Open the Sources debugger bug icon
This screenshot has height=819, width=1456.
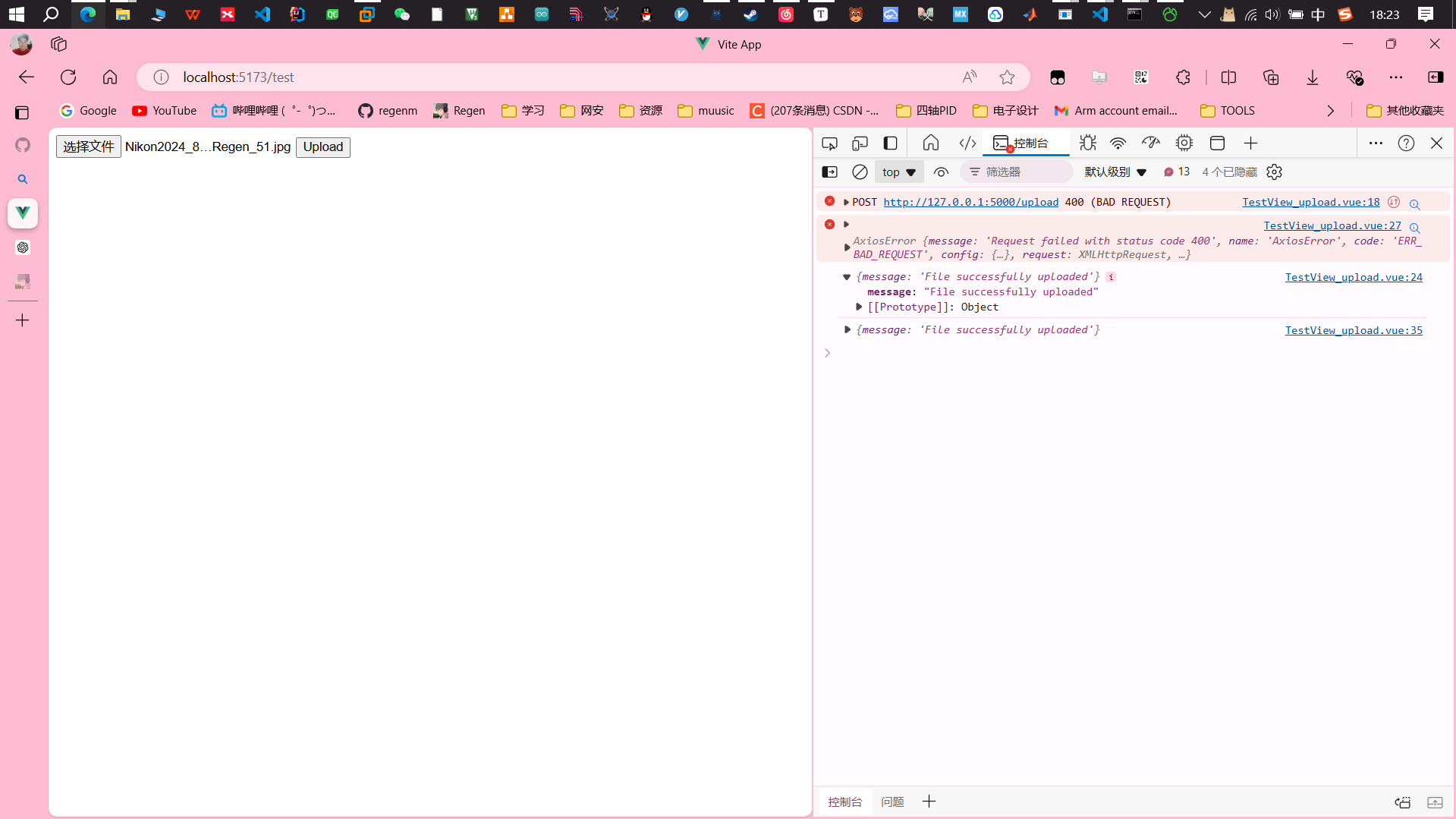point(1088,143)
